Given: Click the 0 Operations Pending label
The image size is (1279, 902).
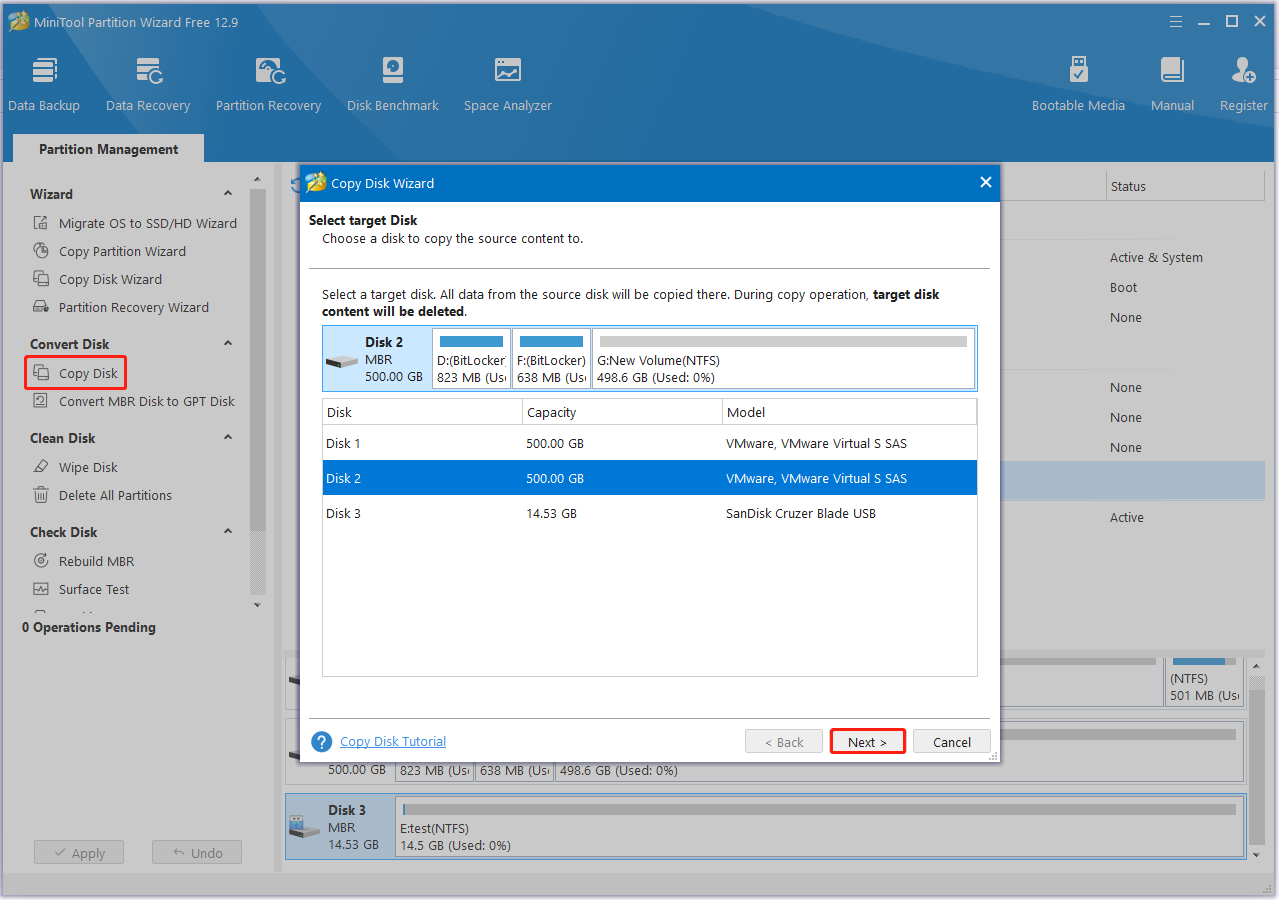Looking at the screenshot, I should coord(89,627).
